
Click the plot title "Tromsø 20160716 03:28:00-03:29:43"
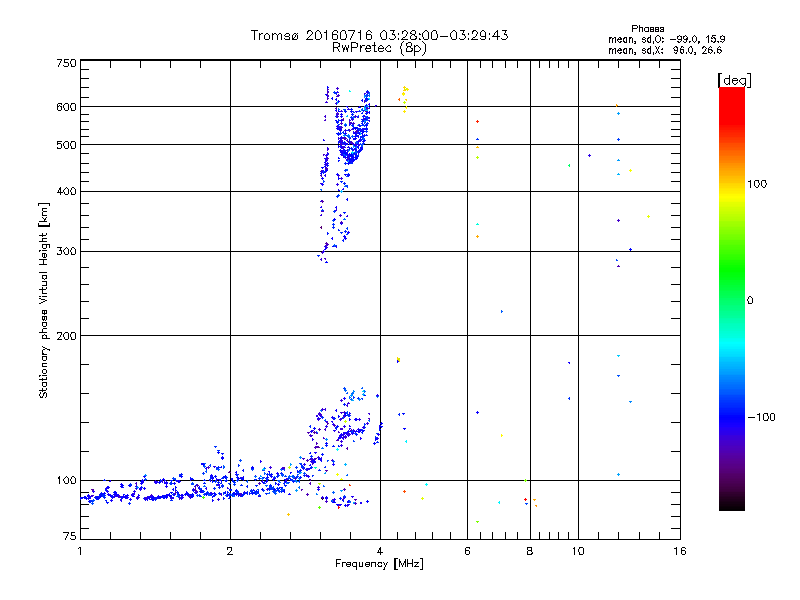(x=379, y=35)
